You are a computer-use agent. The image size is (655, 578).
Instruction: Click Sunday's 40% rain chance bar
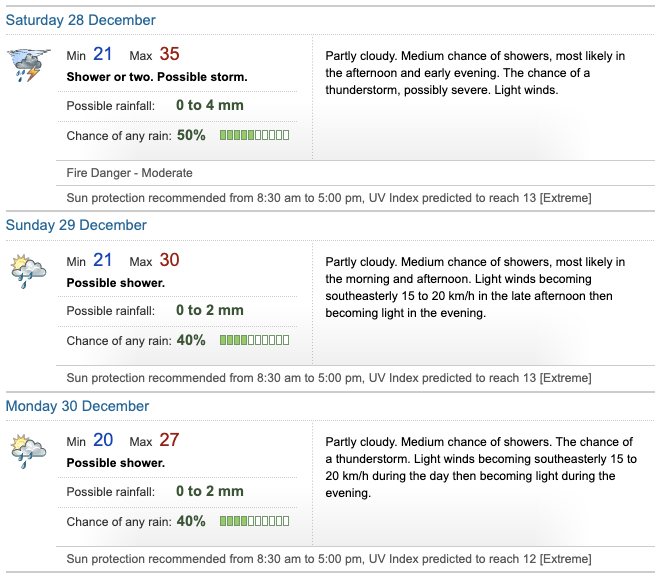tap(254, 341)
